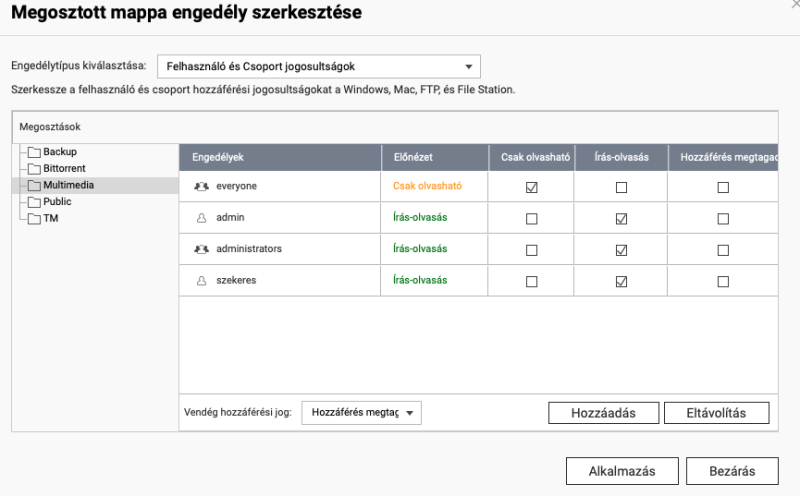Click the admin user icon

[202, 218]
